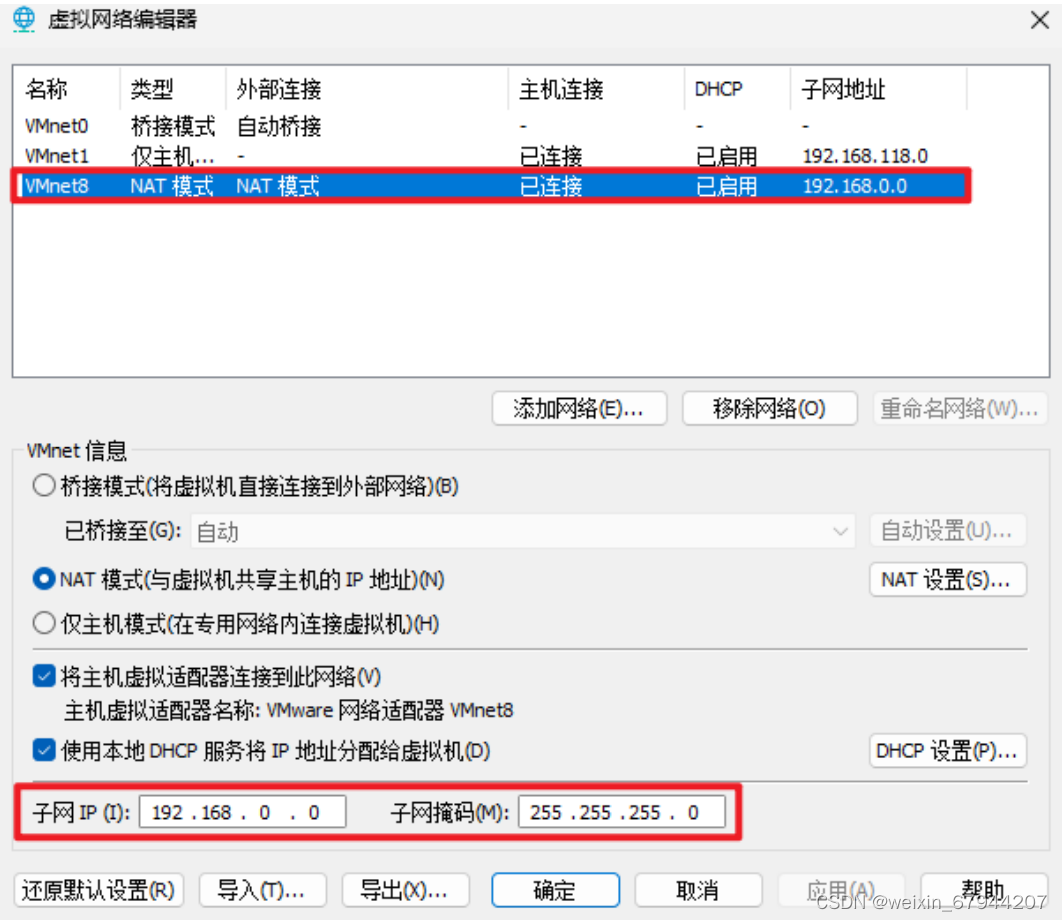The width and height of the screenshot is (1062, 921).
Task: Click 桥接模式 type cell for VMnet0
Action: [x=173, y=126]
